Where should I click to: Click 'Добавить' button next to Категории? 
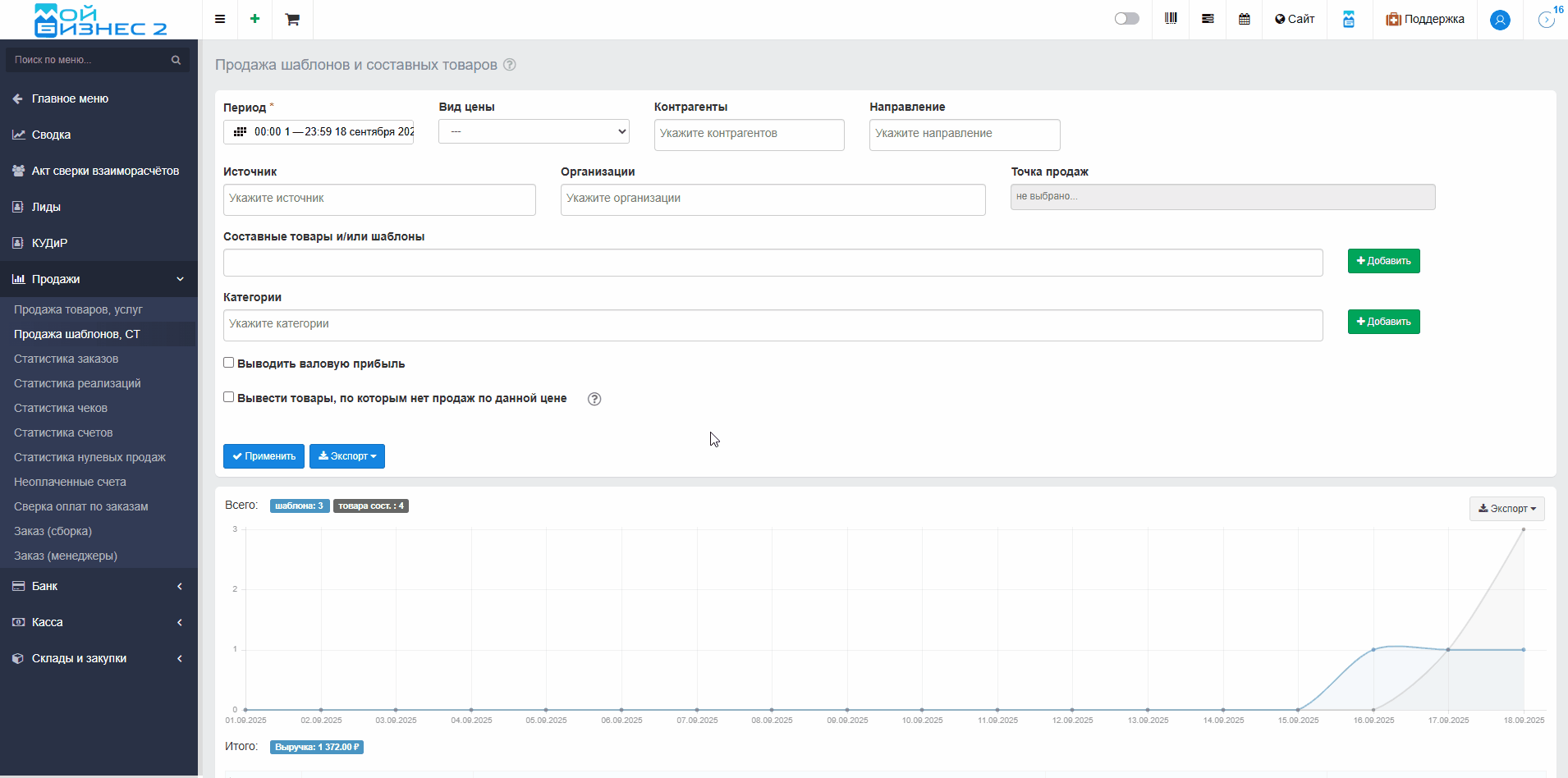[x=1383, y=322]
